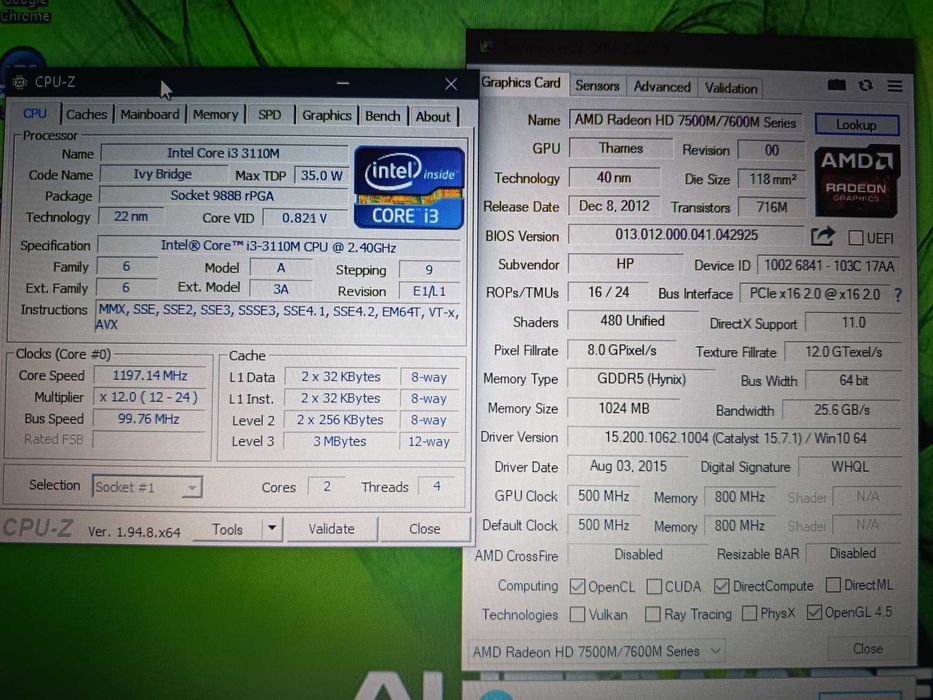Image resolution: width=933 pixels, height=700 pixels.
Task: Toggle the Ray Tracing checkbox
Action: (x=653, y=614)
